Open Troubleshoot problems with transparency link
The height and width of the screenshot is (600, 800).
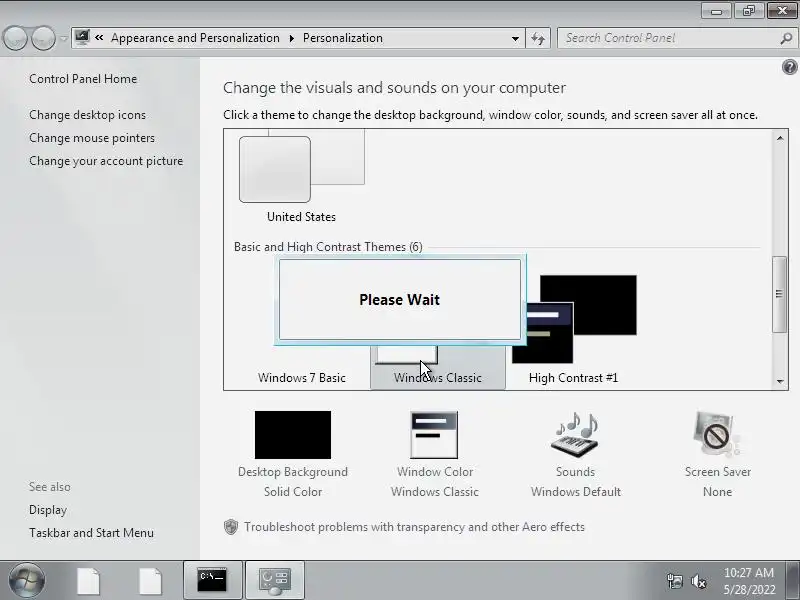click(414, 527)
